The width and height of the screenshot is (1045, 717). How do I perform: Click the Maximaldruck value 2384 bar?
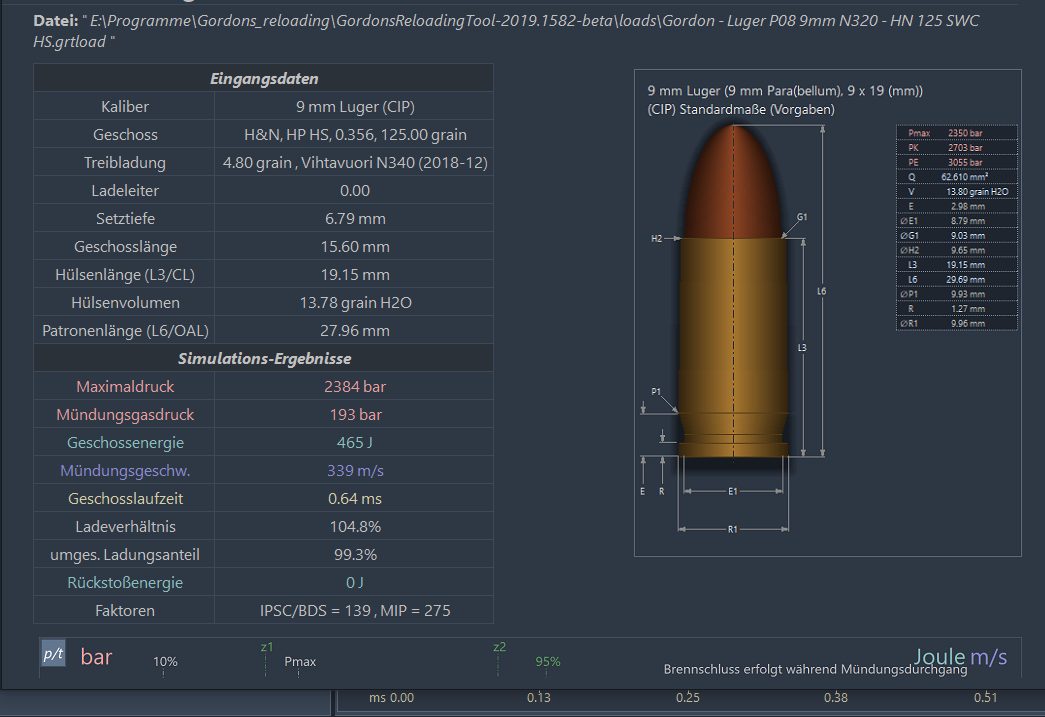(x=355, y=386)
